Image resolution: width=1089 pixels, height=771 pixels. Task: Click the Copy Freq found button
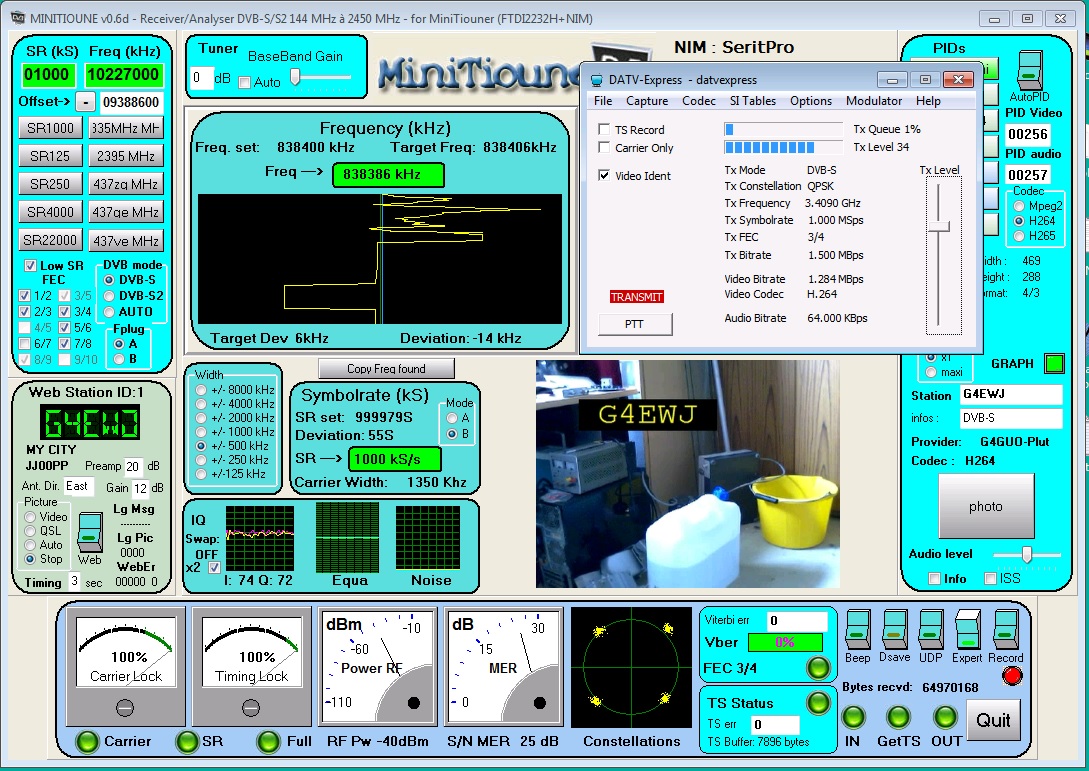(x=386, y=368)
